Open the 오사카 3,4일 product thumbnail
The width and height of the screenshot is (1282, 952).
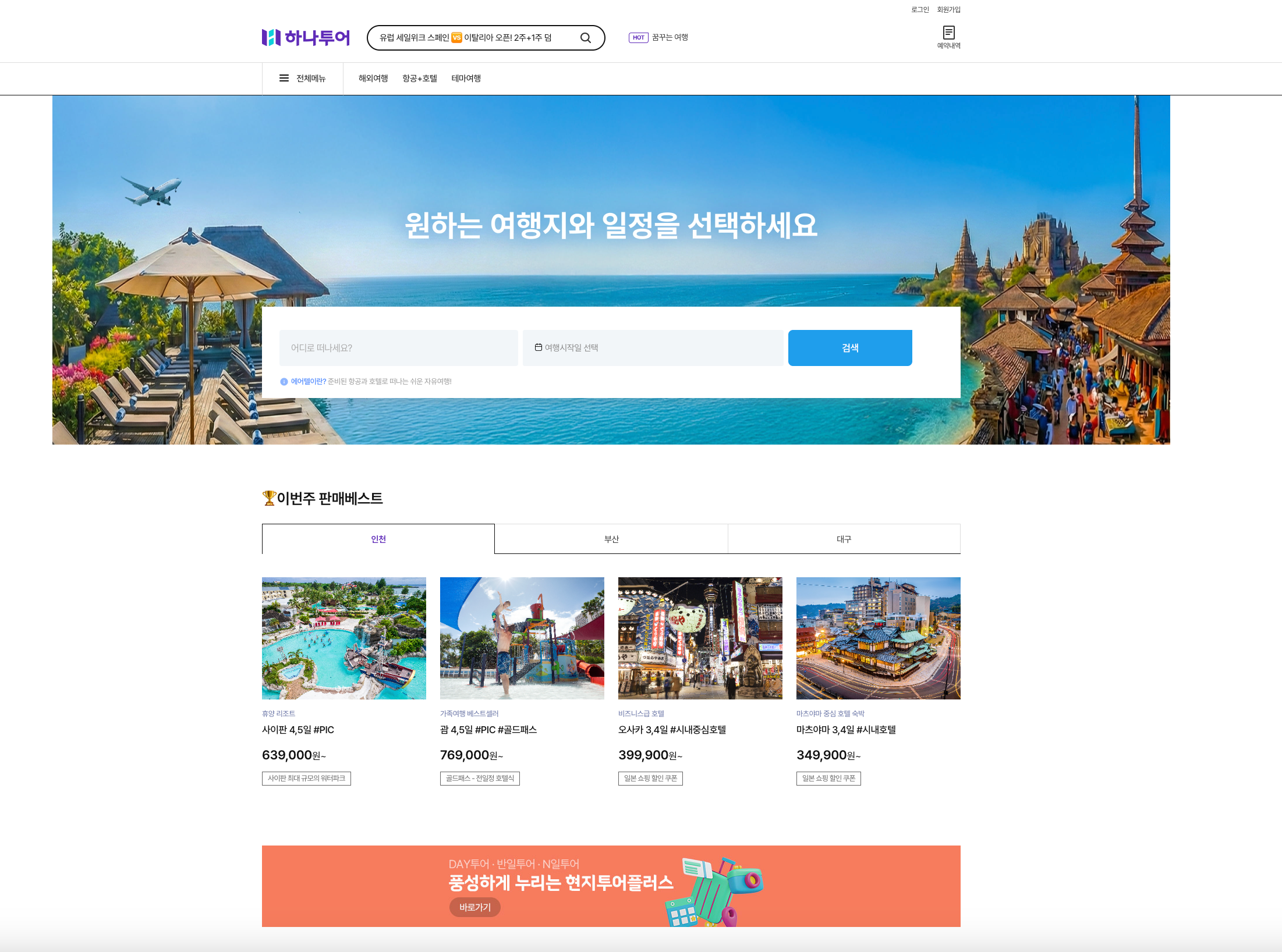(x=700, y=638)
